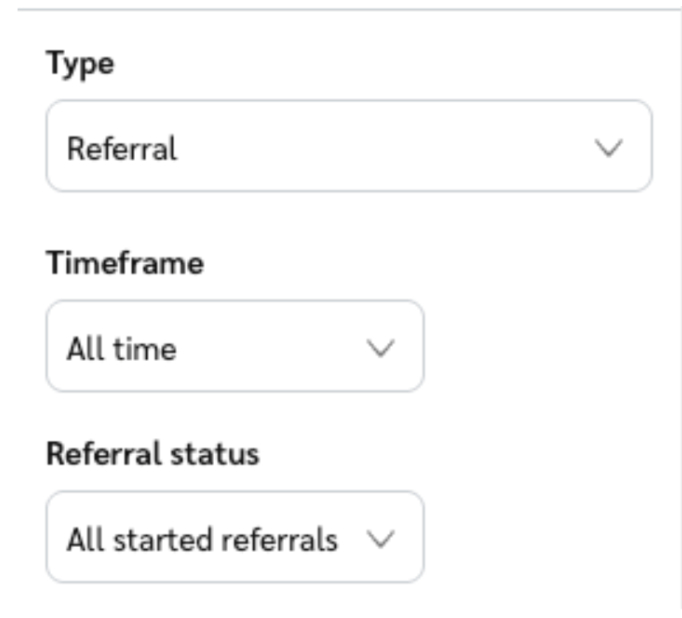Click the "Type" field label
This screenshot has height=618, width=682.
(80, 63)
